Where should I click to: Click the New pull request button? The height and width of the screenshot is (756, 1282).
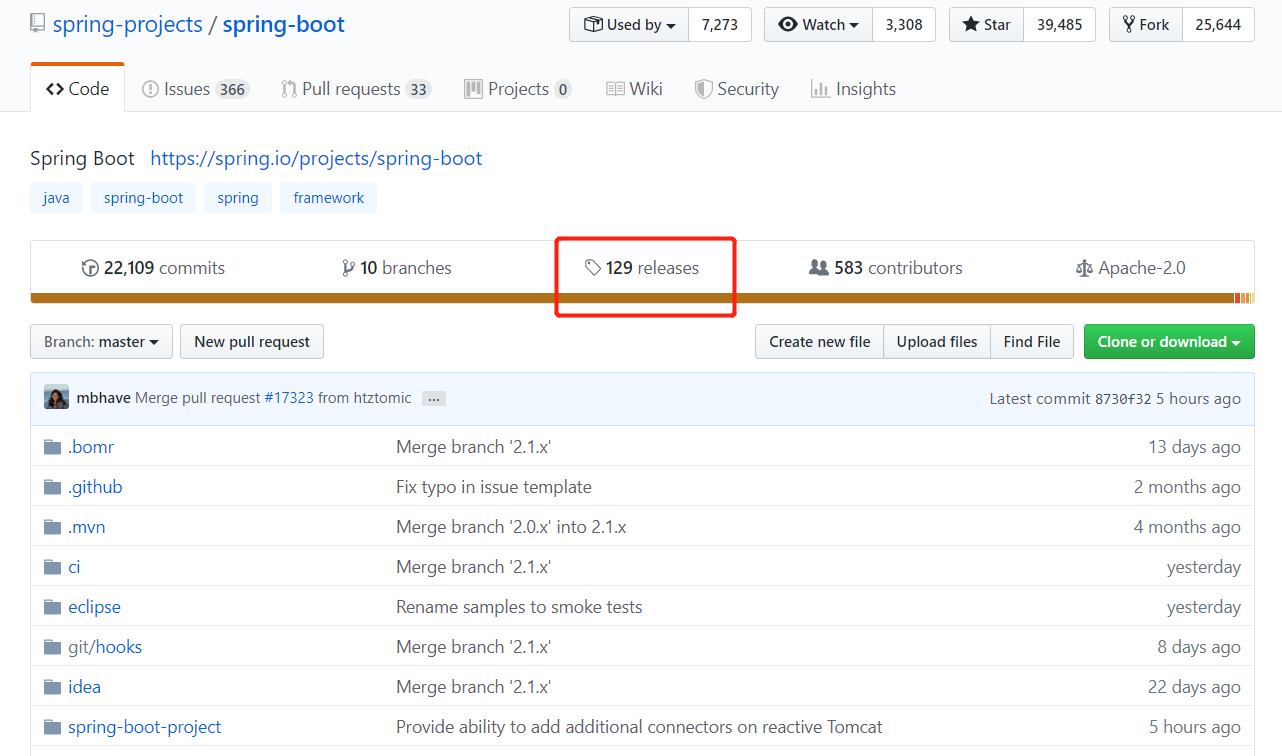click(252, 341)
